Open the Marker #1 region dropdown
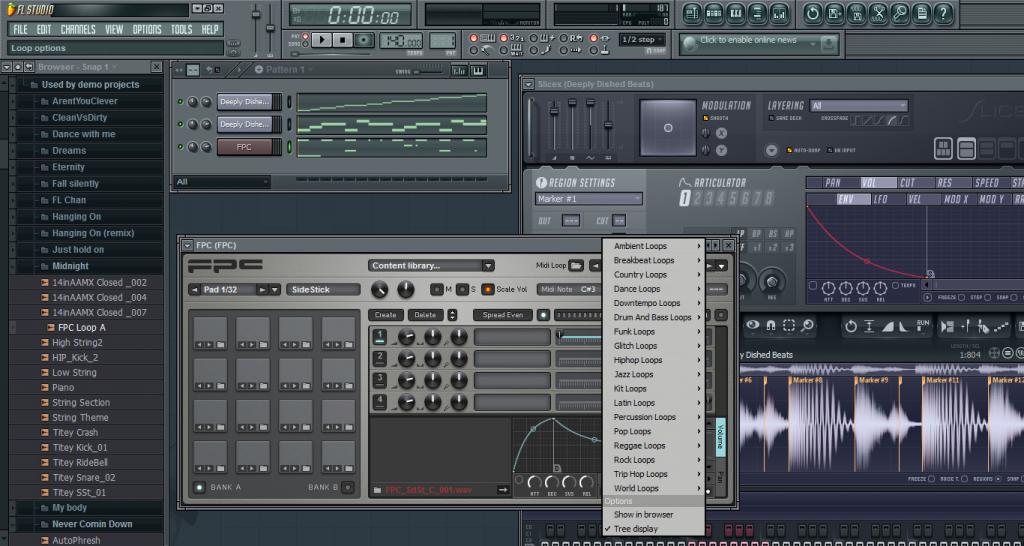Screen dimensions: 1024x546 588,199
